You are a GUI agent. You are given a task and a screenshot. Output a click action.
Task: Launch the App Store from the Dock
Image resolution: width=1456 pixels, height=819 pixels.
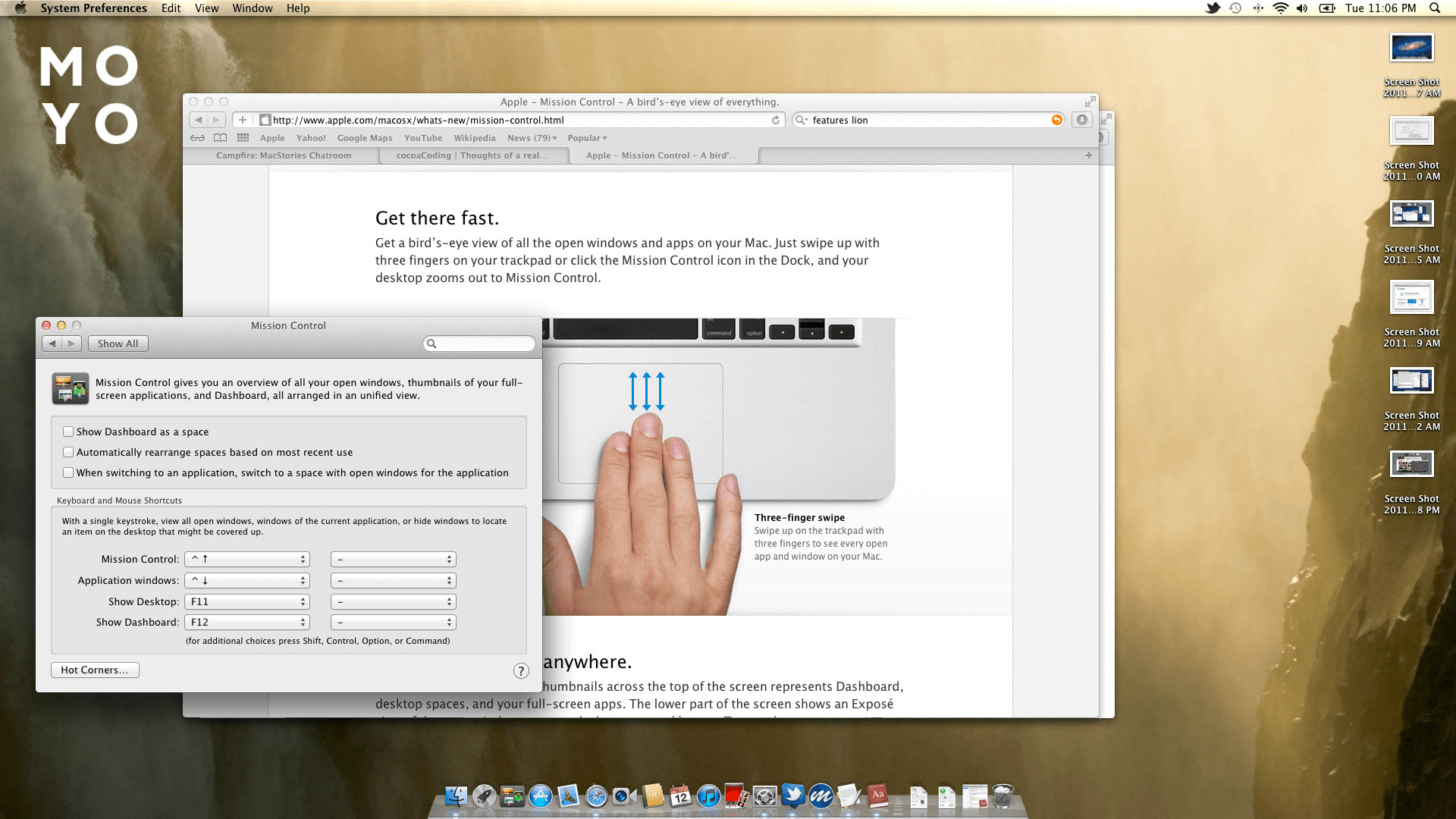(x=541, y=796)
